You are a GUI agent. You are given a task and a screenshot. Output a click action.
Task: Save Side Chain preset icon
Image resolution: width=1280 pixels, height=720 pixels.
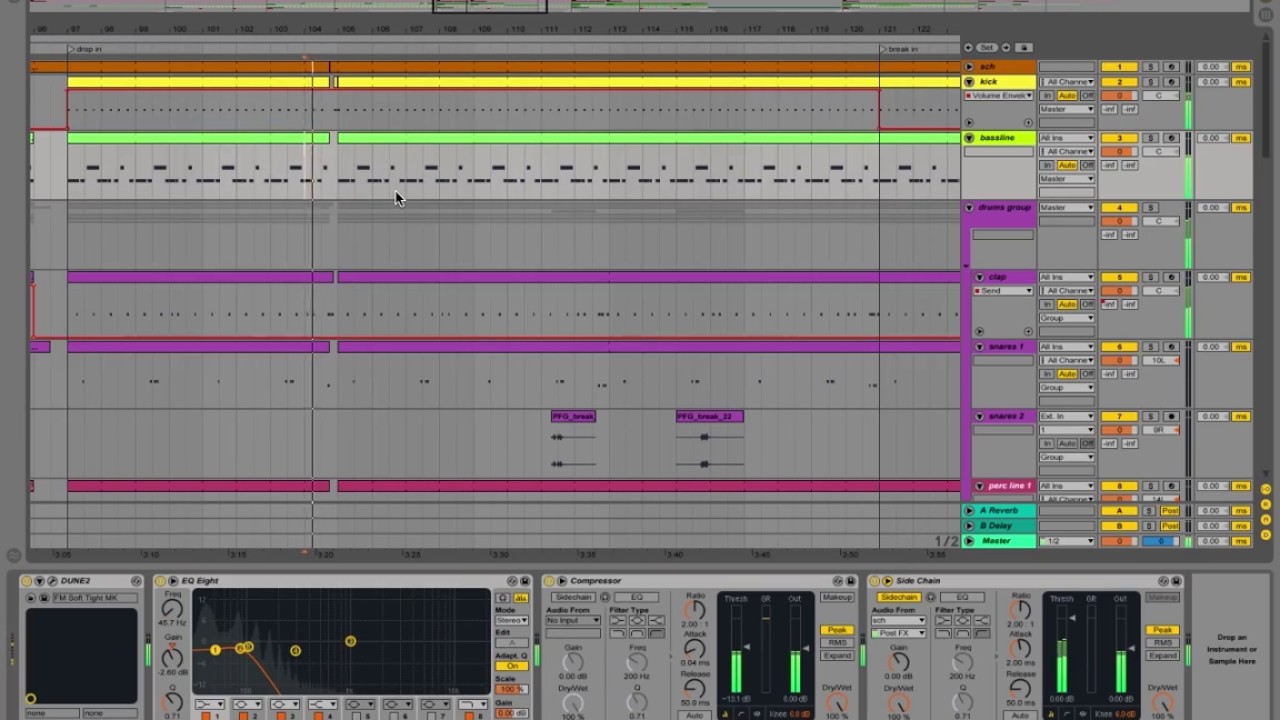click(1177, 581)
